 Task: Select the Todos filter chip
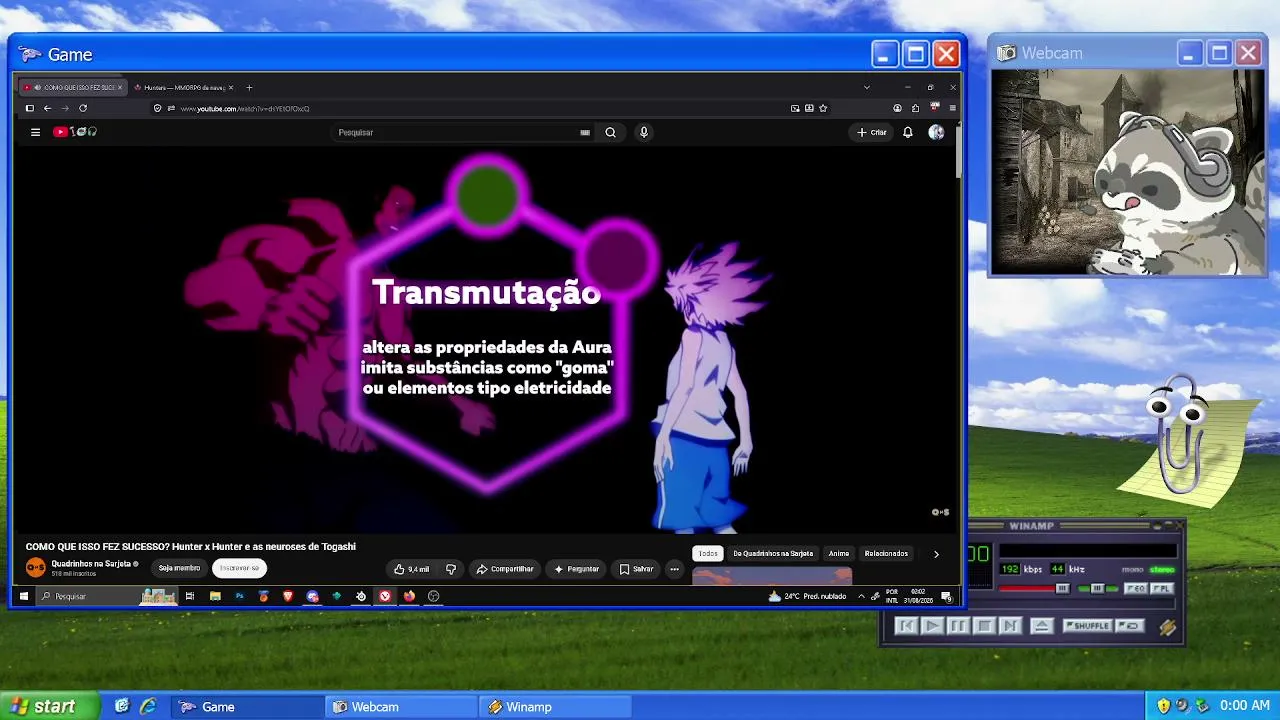click(708, 554)
